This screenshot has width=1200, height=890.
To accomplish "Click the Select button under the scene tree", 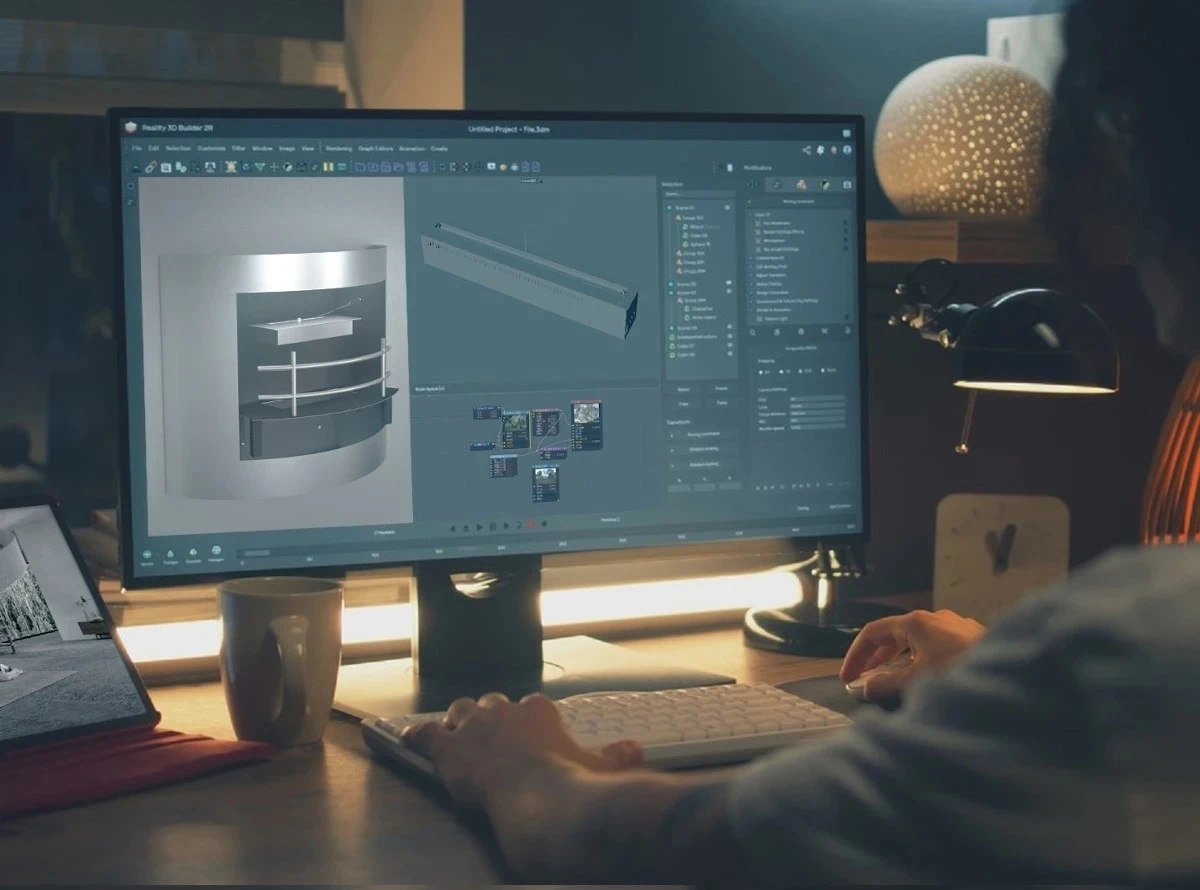I will tap(684, 389).
